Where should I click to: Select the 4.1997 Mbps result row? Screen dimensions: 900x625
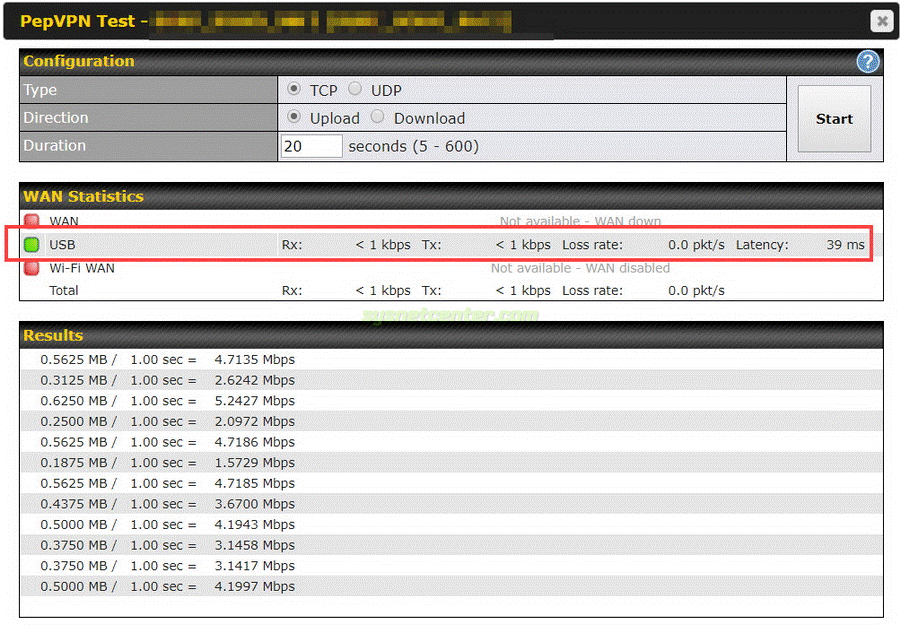[452, 587]
